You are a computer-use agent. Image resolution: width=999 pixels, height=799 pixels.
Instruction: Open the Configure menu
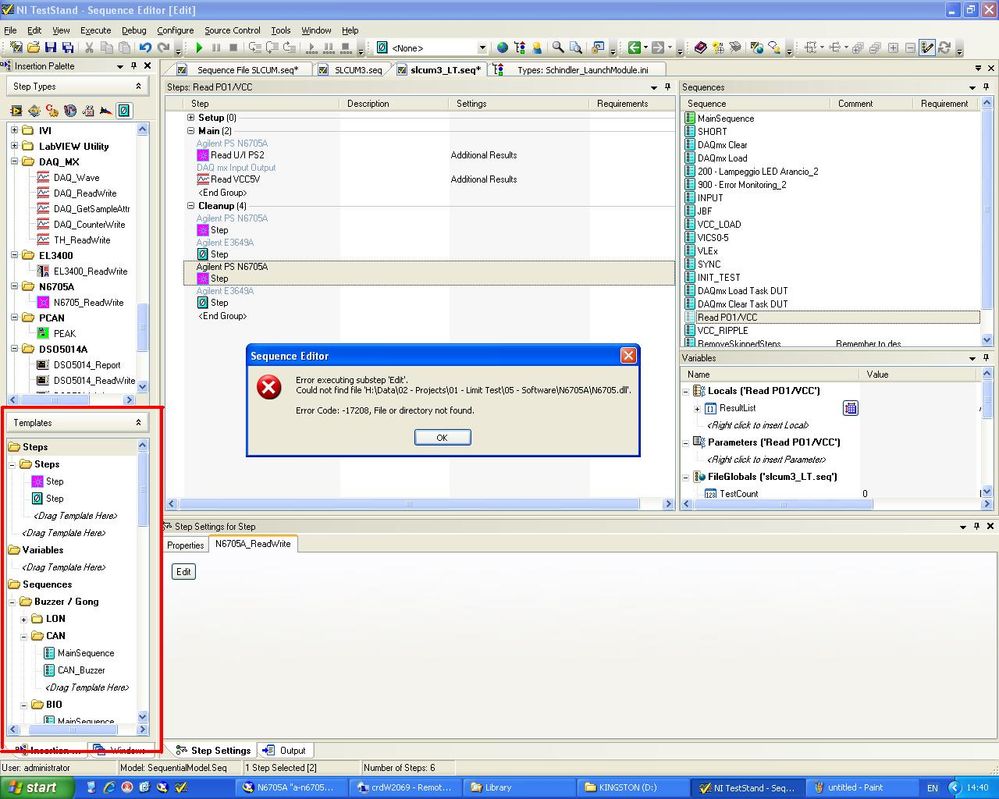coord(175,30)
